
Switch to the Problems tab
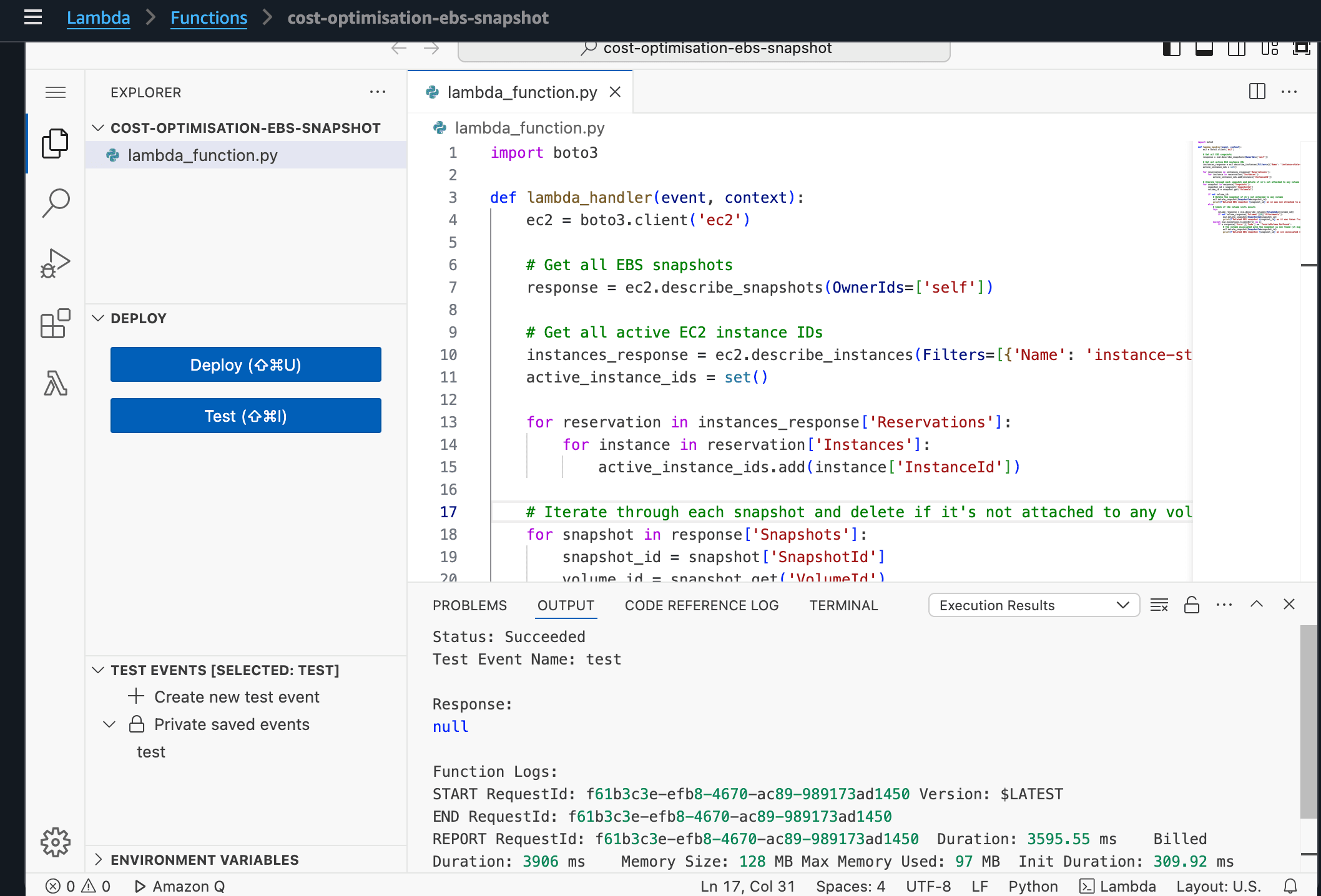[x=469, y=605]
